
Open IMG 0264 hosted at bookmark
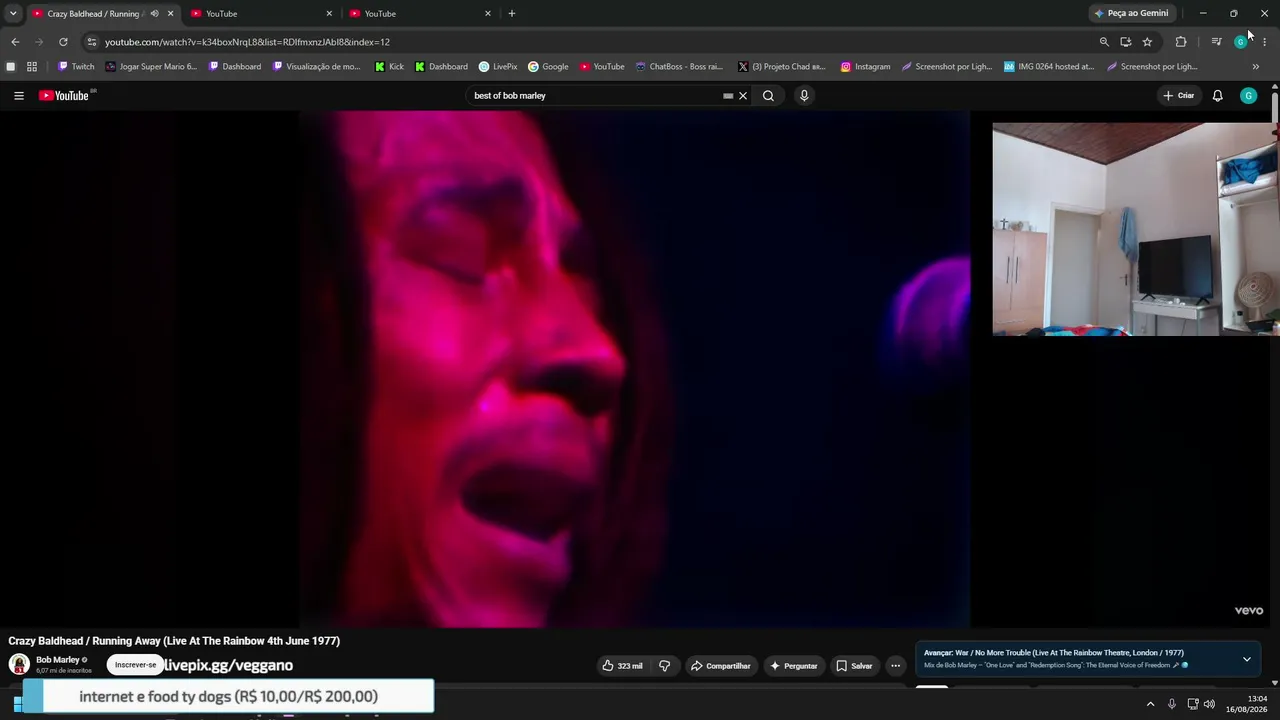click(x=1049, y=67)
